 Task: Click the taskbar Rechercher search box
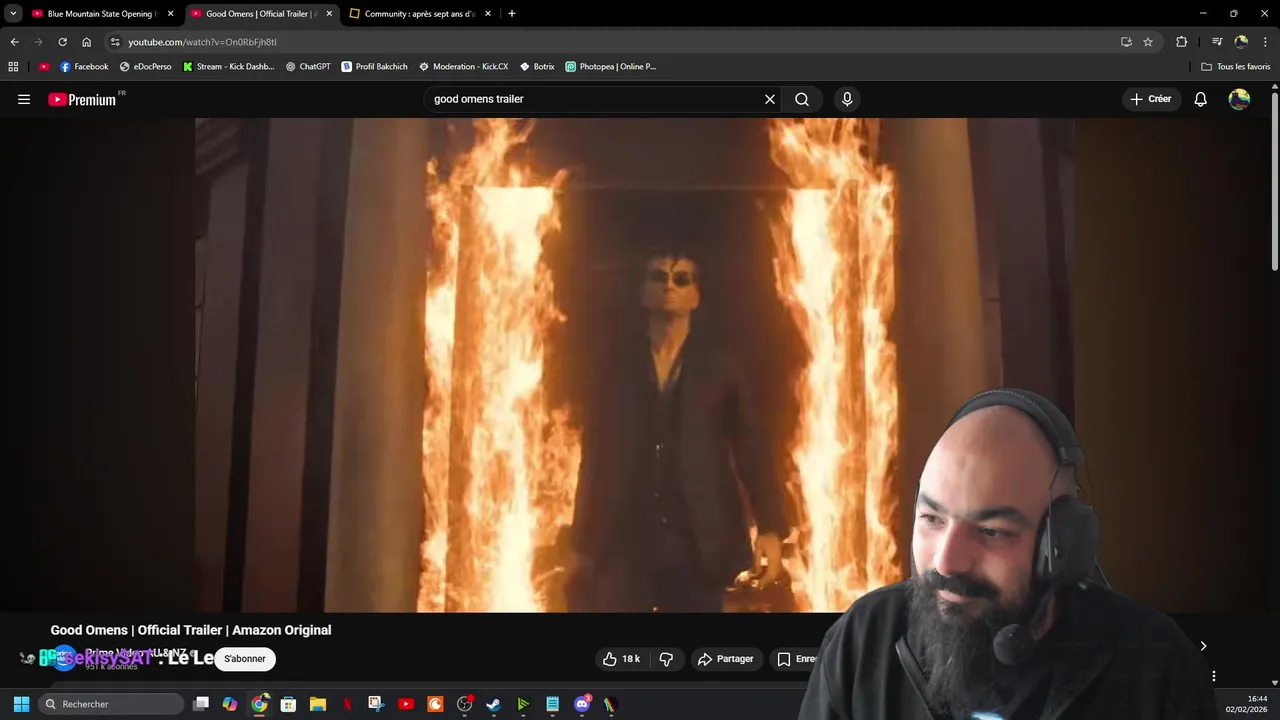[x=112, y=704]
